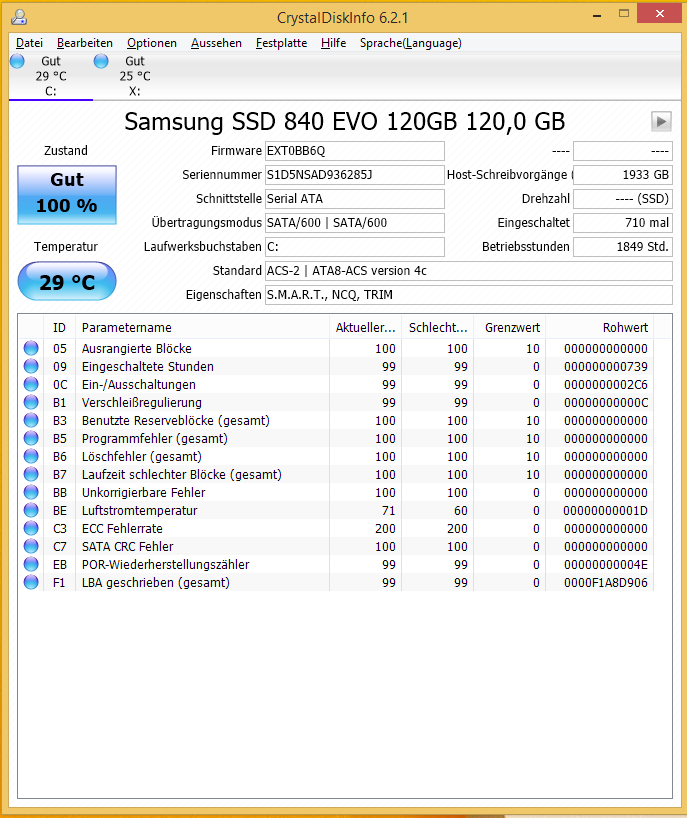Click the Eingeschaltet 710 mal value
The height and width of the screenshot is (818, 687).
coord(623,223)
